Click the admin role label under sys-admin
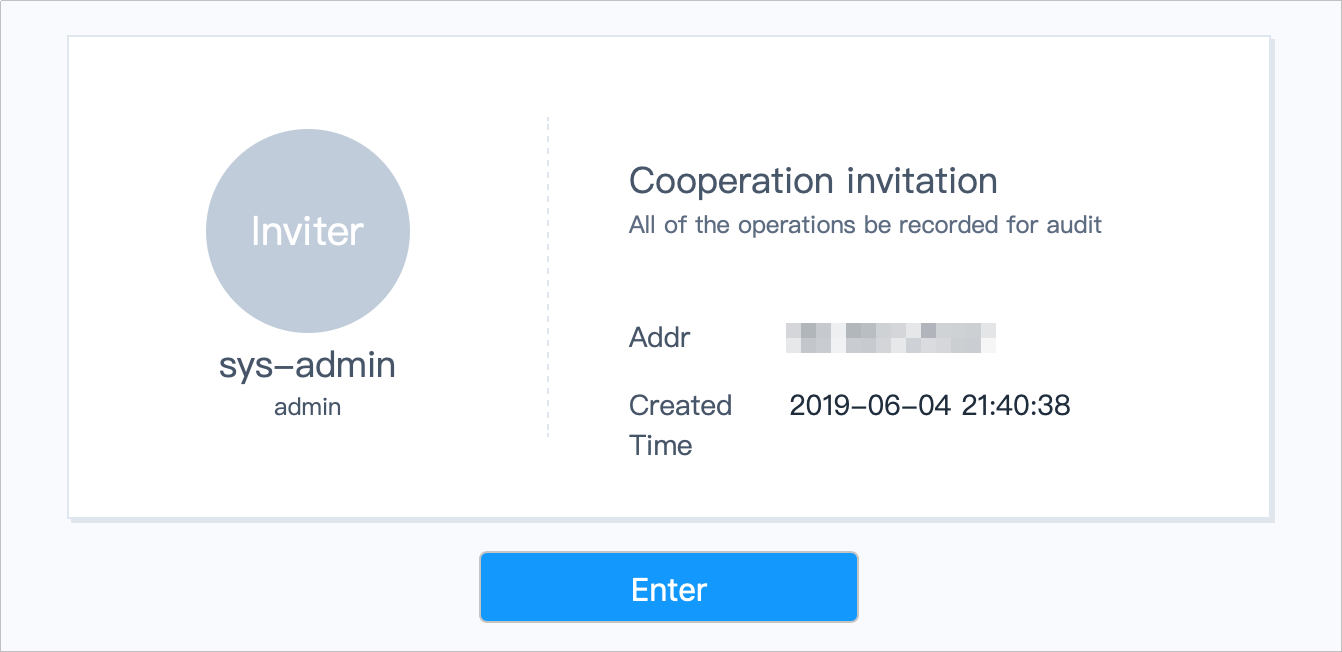 [308, 407]
